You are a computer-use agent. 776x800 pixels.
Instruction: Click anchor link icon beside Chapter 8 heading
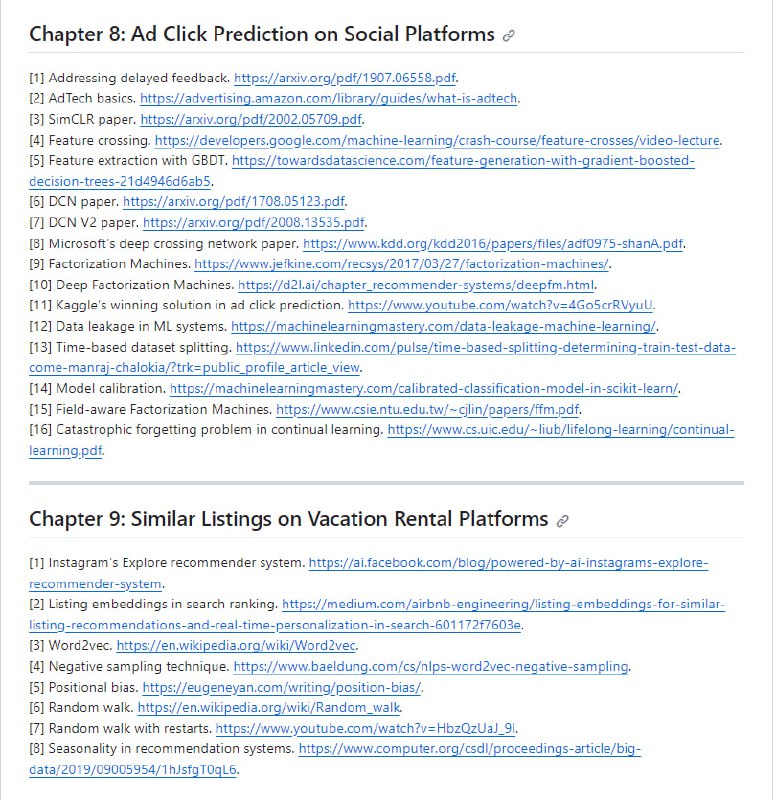coord(509,35)
